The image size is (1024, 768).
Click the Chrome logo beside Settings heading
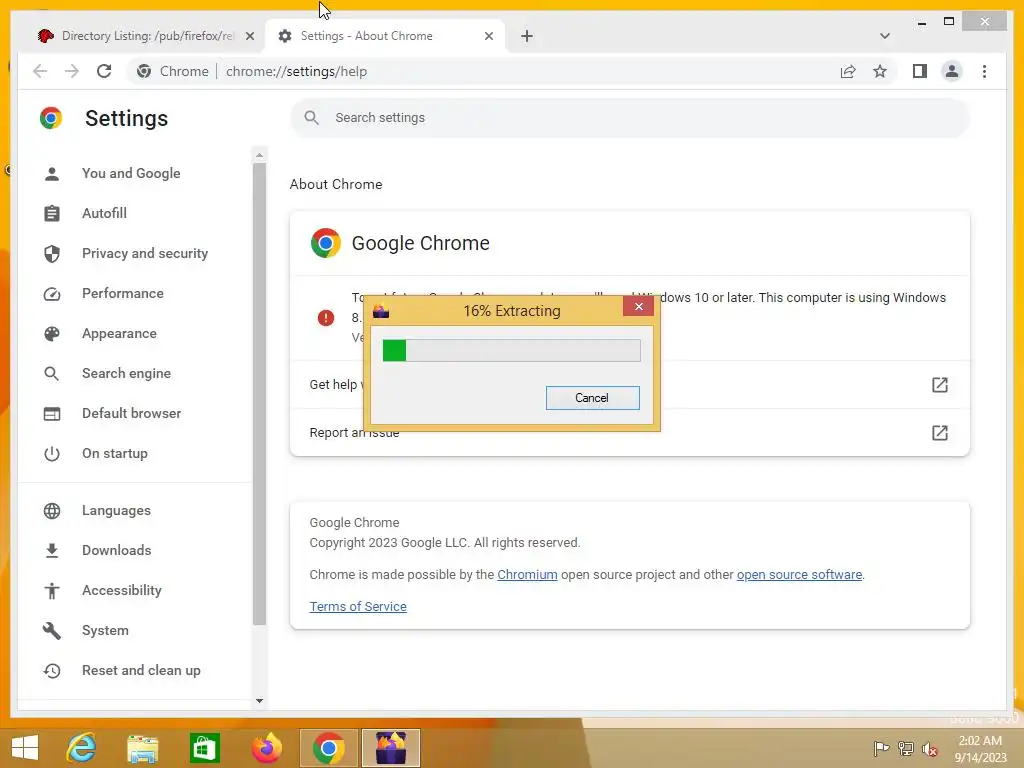point(51,118)
